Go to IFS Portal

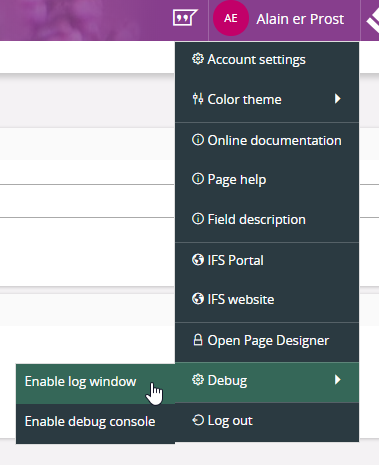click(267, 260)
